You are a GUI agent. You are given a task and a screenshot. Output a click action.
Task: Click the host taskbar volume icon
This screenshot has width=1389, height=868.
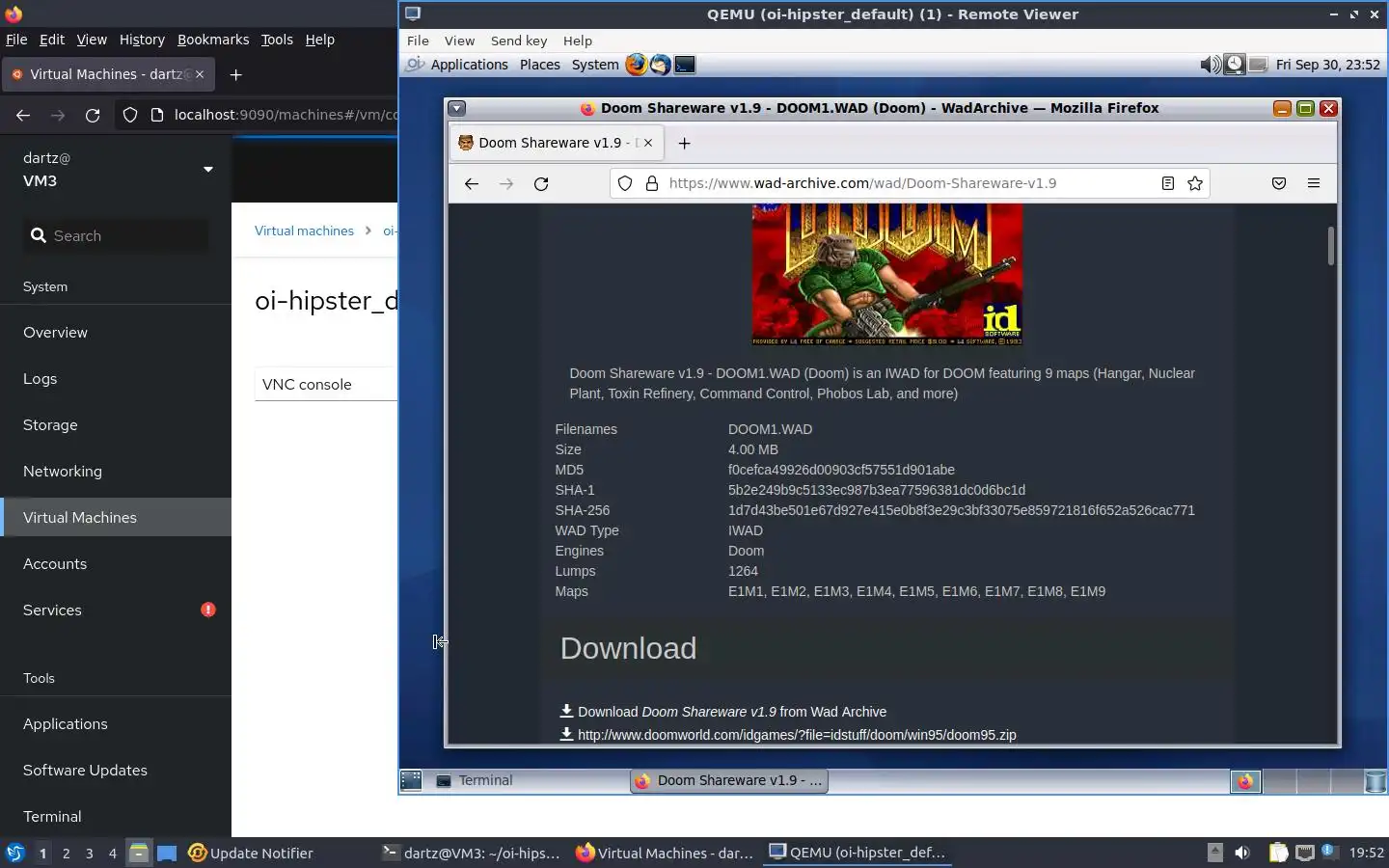(1242, 853)
